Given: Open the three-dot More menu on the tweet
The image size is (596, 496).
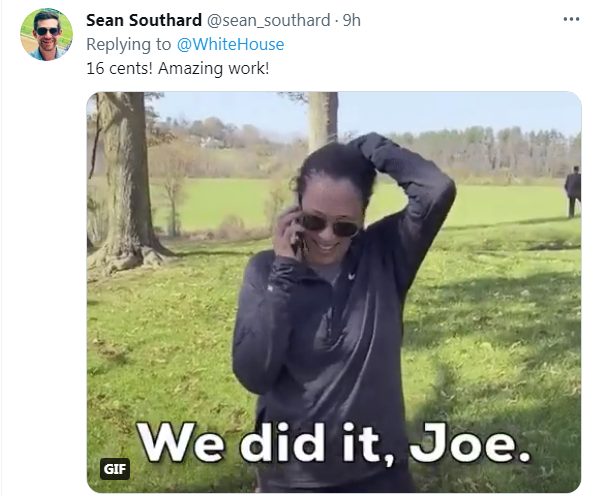Looking at the screenshot, I should click(571, 19).
